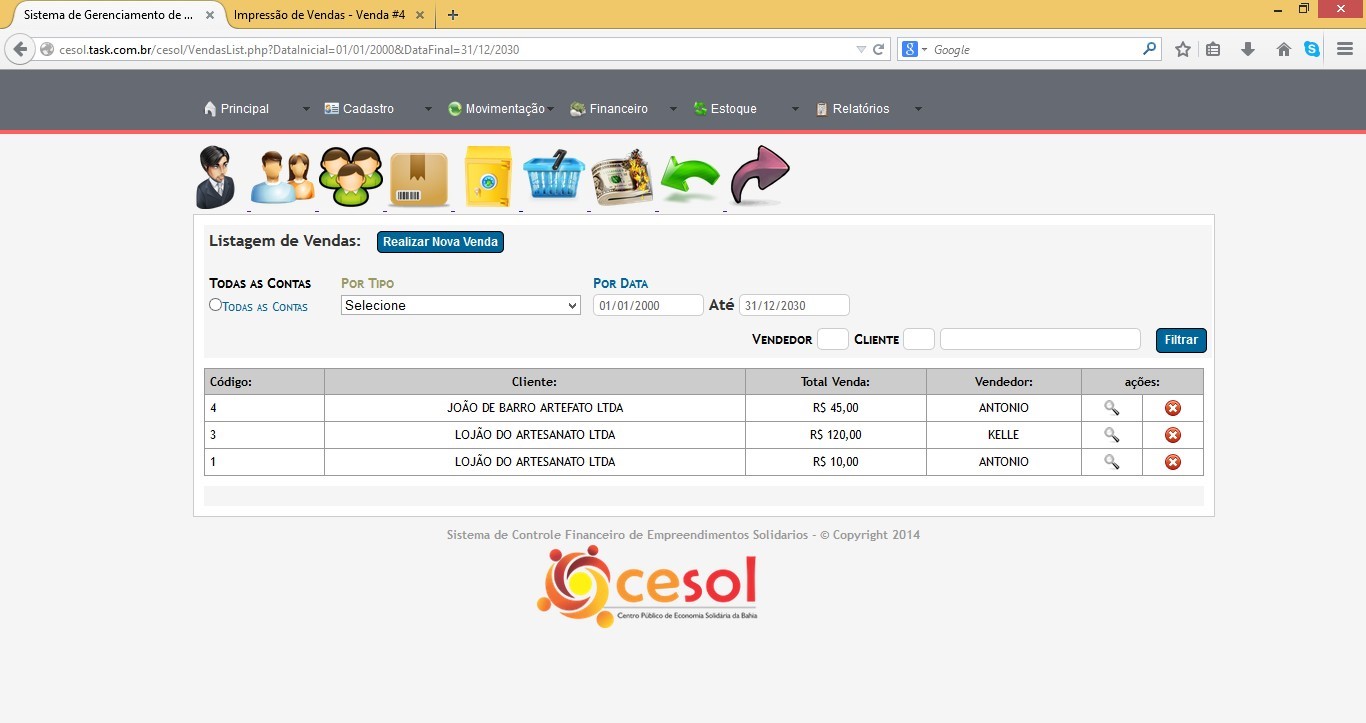Viewport: 1366px width, 723px height.
Task: Open the cardboard box products icon
Action: (419, 178)
